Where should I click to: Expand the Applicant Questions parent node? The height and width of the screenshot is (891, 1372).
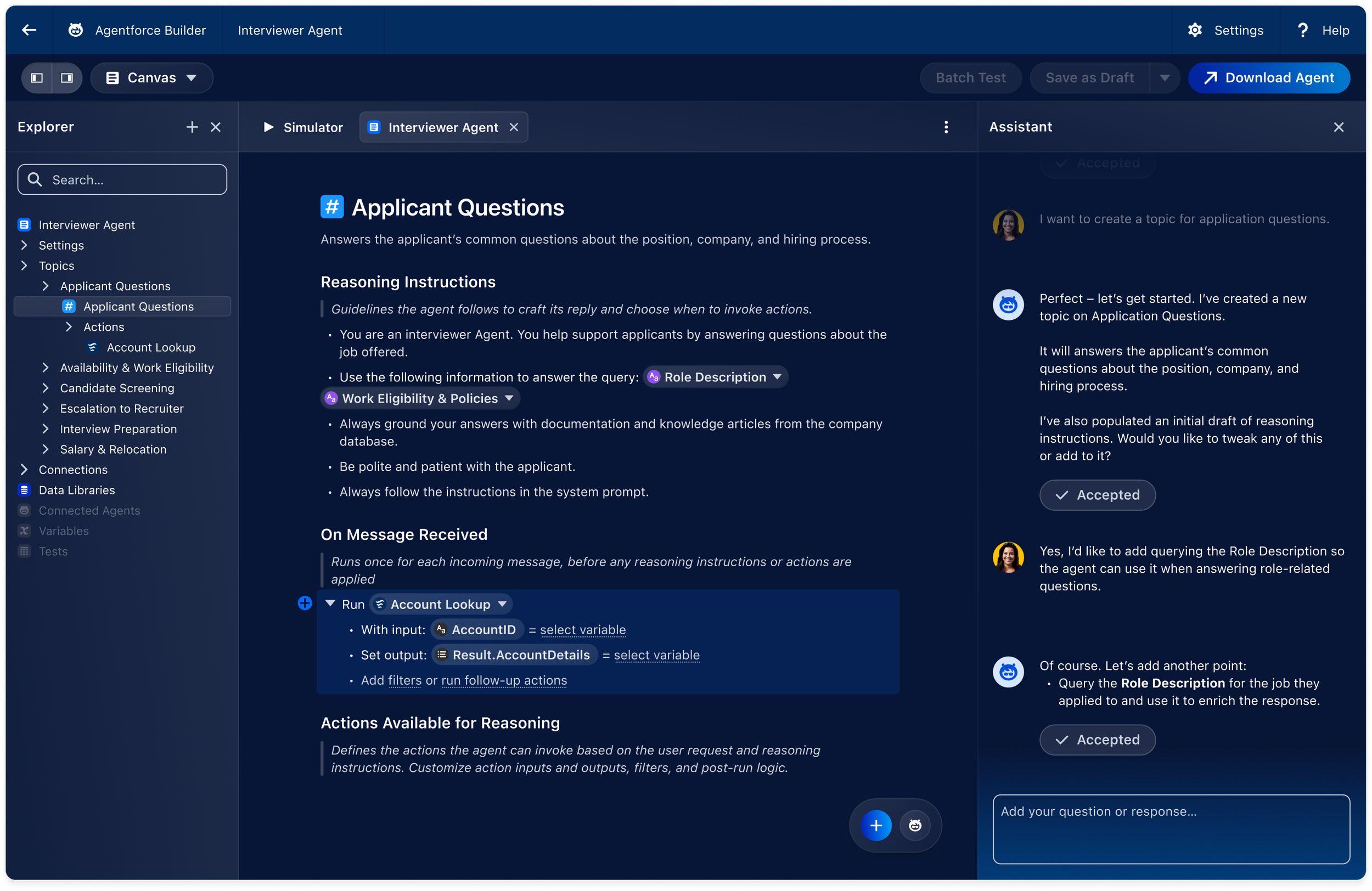point(46,286)
